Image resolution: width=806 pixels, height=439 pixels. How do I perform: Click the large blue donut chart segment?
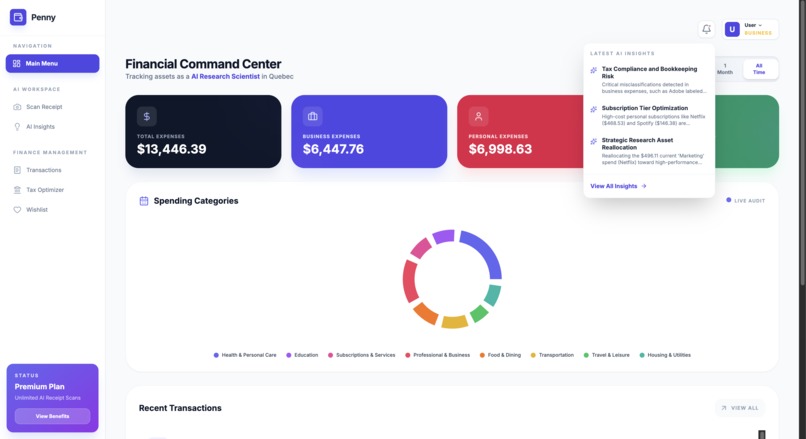pyautogui.click(x=485, y=250)
